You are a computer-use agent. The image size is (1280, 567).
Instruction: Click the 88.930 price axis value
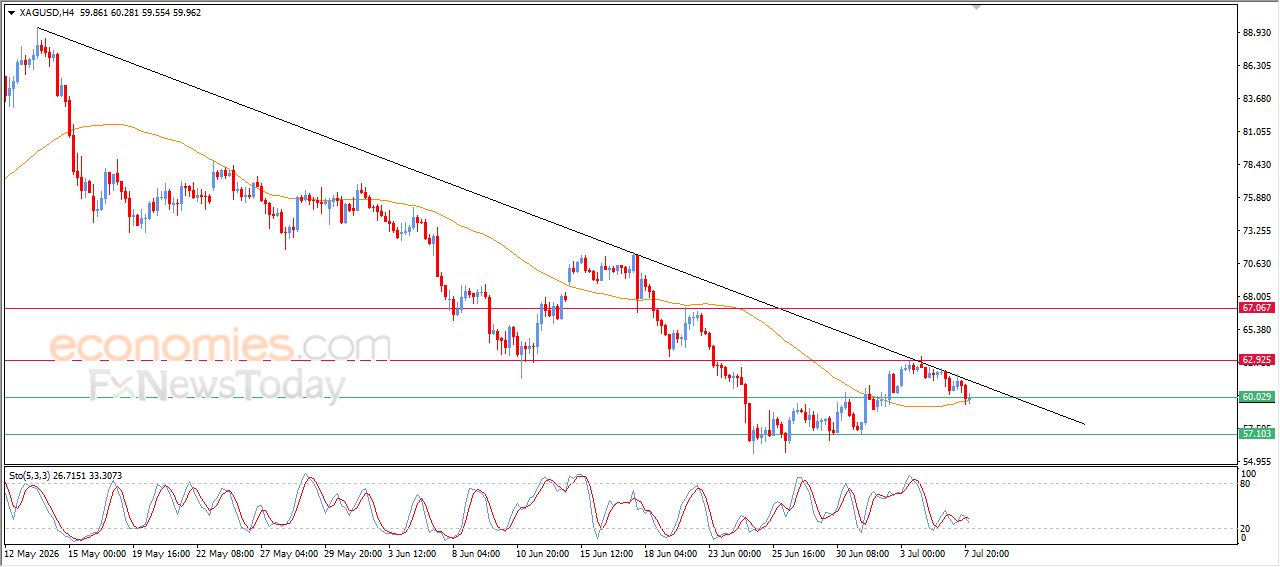1256,33
